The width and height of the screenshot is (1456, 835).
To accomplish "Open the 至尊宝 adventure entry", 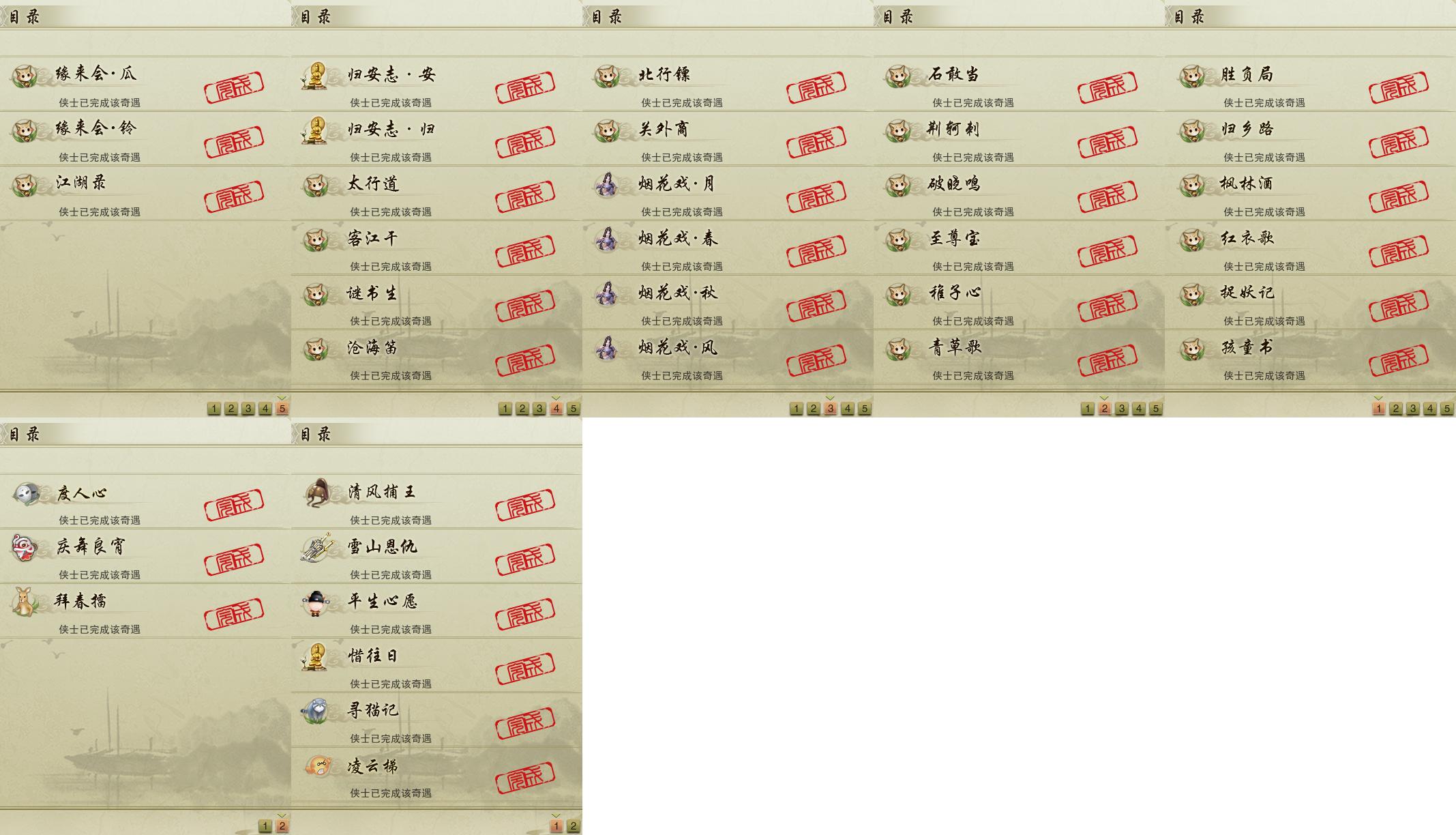I will point(1019,248).
